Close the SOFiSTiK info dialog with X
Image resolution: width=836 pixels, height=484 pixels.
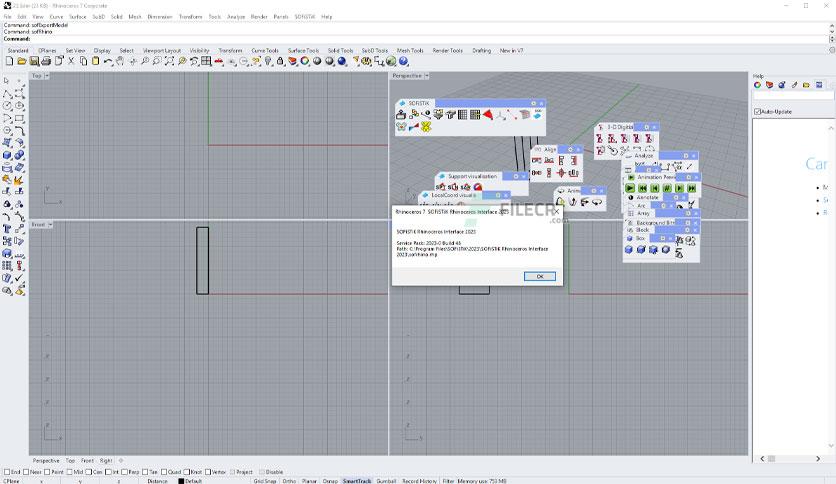click(x=556, y=212)
